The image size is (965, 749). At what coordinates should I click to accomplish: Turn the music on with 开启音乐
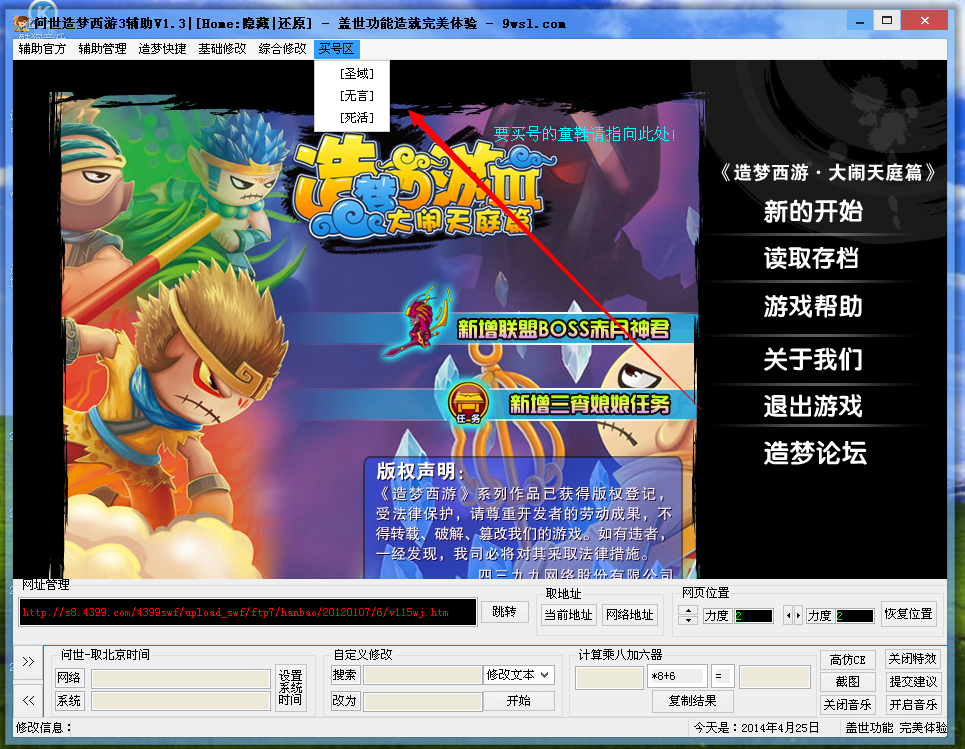pyautogui.click(x=912, y=705)
